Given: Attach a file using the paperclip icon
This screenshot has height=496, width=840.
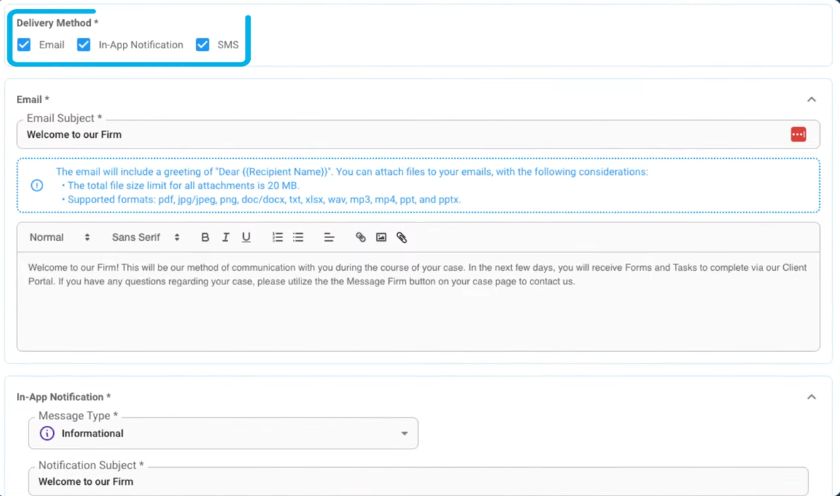Looking at the screenshot, I should click(x=402, y=237).
